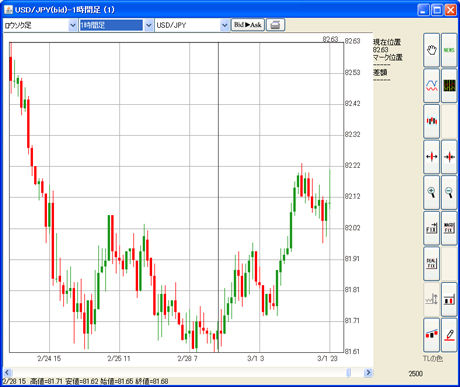The image size is (460, 387).
Task: Open the NEWS panel button
Action: pyautogui.click(x=449, y=50)
